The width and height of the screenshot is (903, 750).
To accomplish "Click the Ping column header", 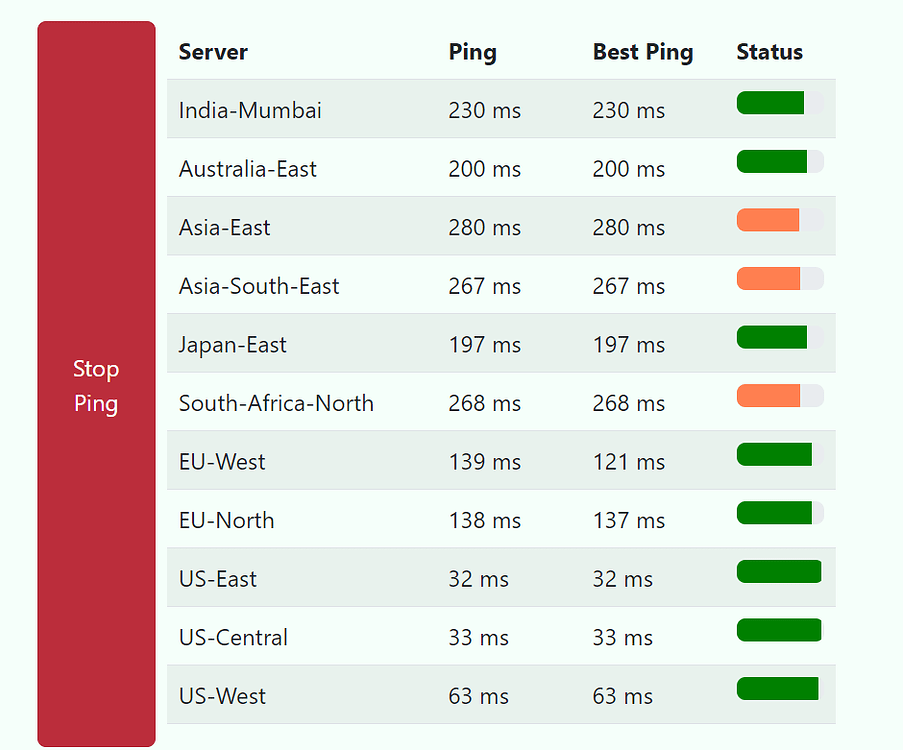I will tap(472, 52).
